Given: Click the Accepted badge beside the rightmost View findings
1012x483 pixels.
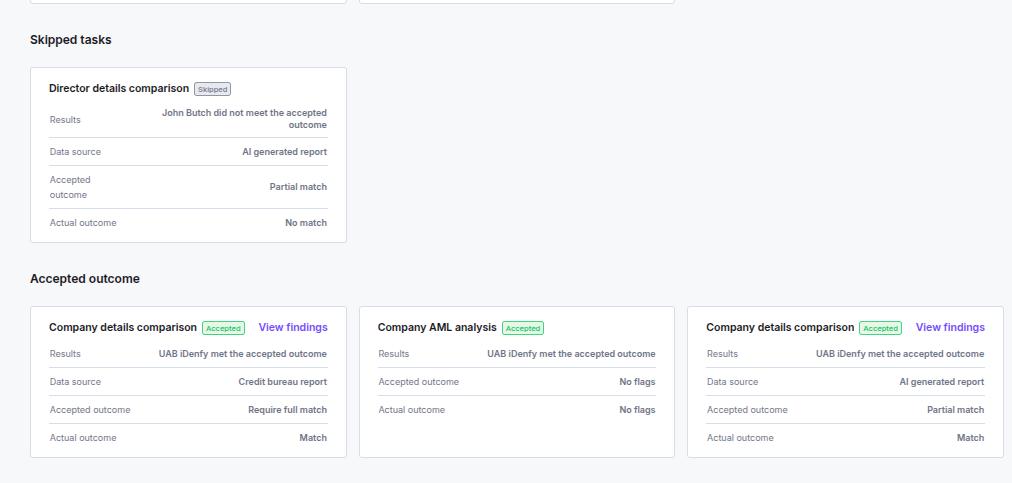Looking at the screenshot, I should [880, 328].
